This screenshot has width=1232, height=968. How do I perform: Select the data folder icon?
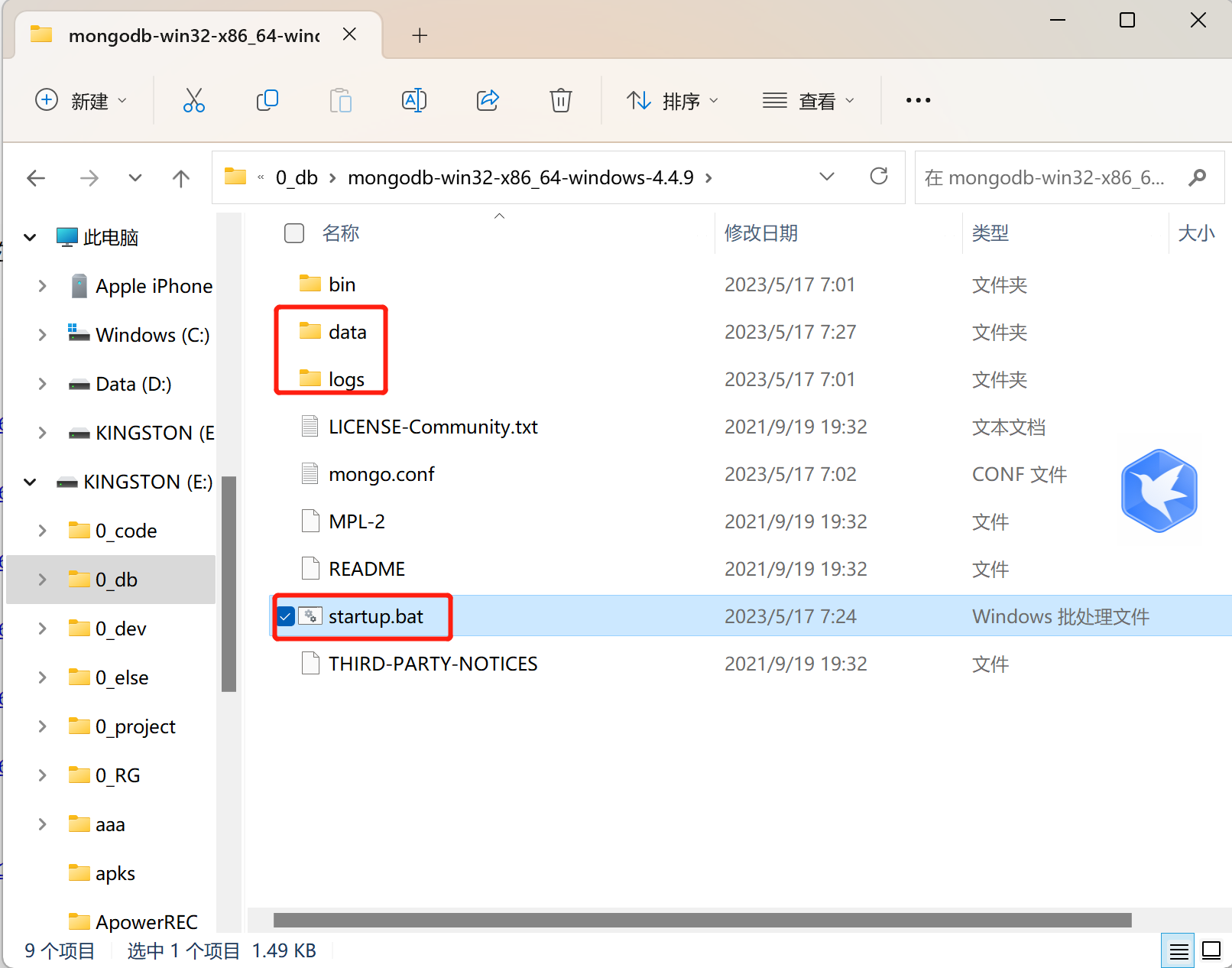[310, 331]
